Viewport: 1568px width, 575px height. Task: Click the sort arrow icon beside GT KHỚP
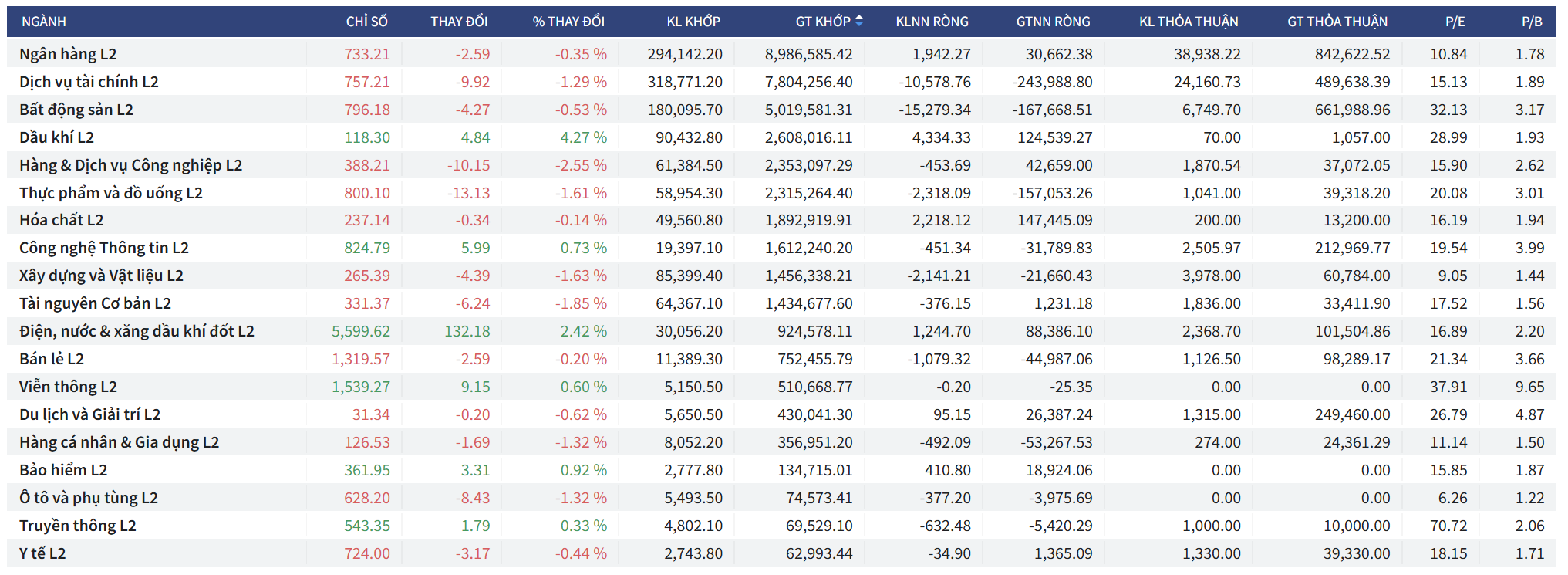coord(859,22)
